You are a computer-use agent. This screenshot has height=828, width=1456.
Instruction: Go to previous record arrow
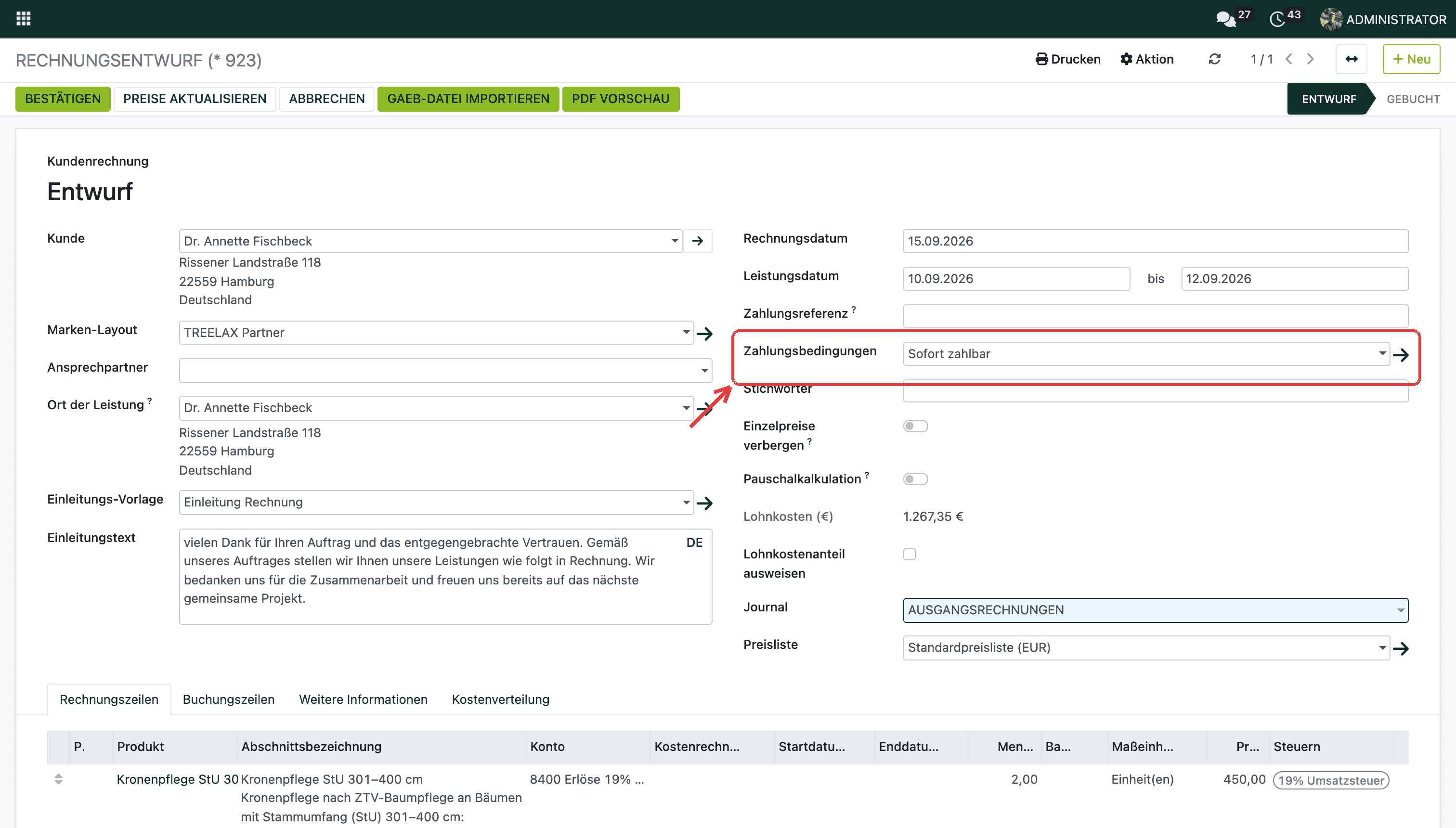click(1289, 59)
